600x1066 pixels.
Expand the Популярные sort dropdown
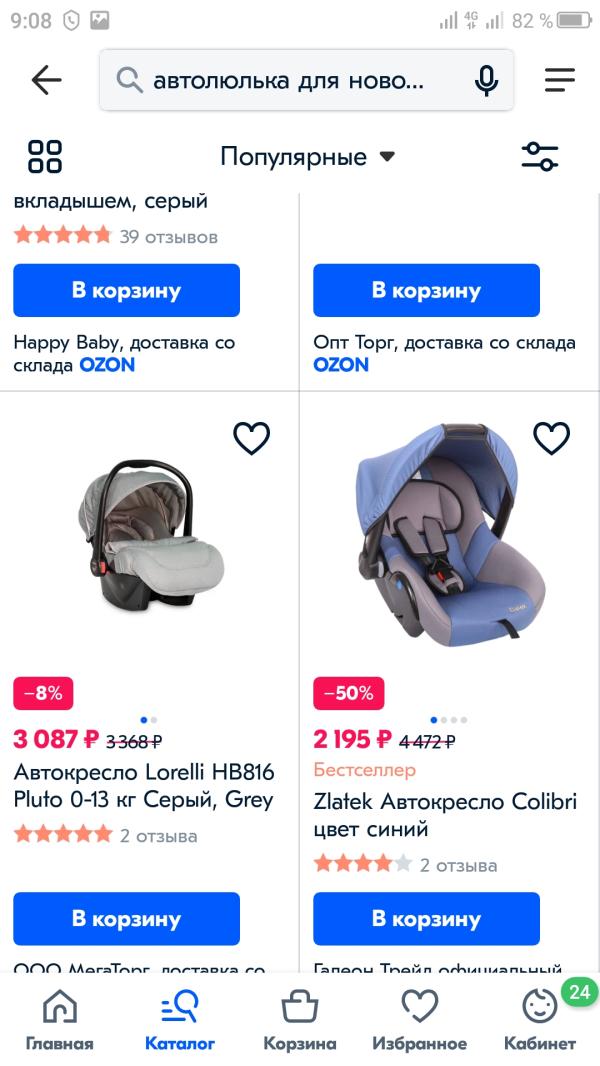(307, 157)
